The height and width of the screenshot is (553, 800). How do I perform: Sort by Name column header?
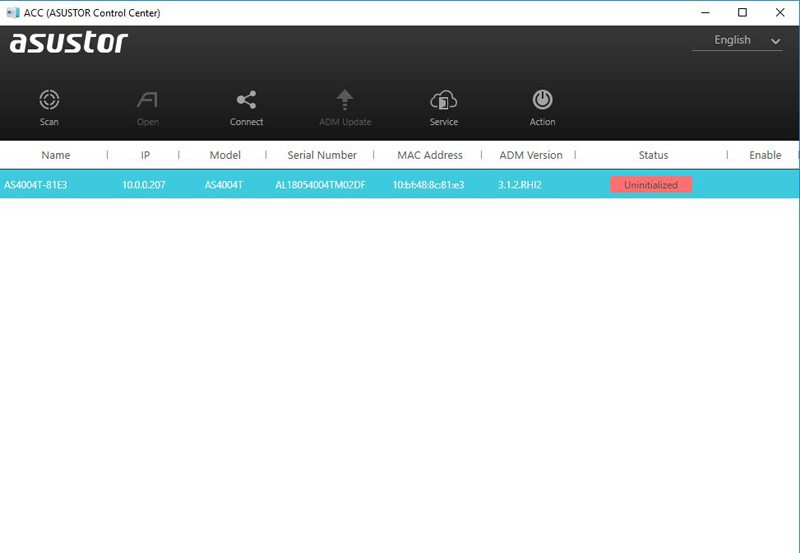pyautogui.click(x=56, y=155)
